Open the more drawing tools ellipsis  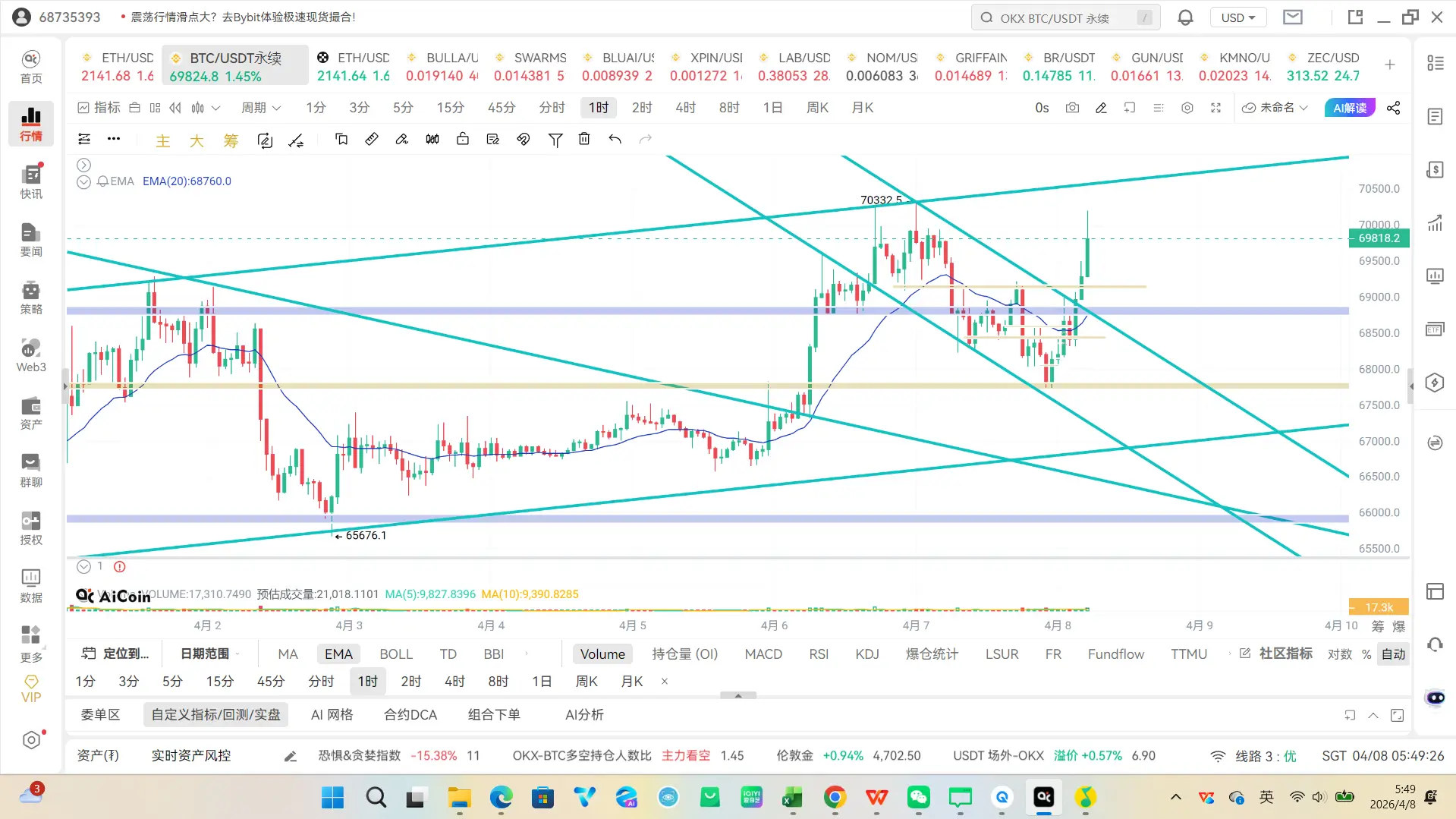pos(114,139)
